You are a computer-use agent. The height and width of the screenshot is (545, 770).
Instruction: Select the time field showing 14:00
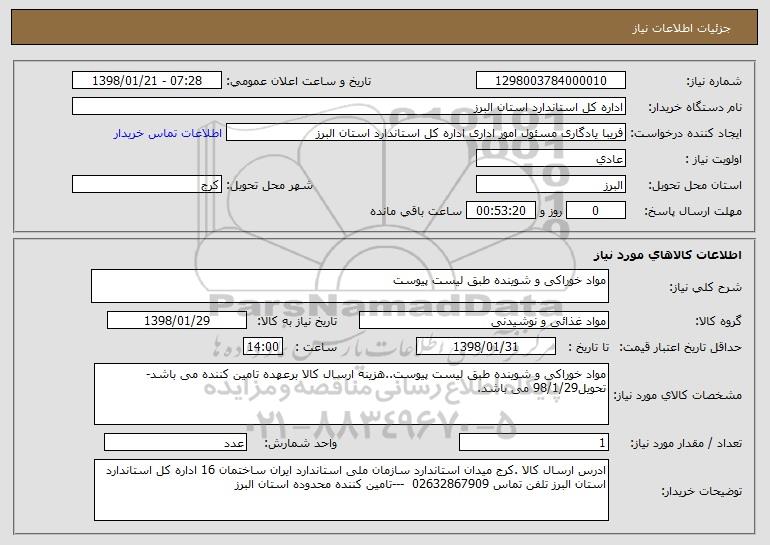(x=263, y=347)
